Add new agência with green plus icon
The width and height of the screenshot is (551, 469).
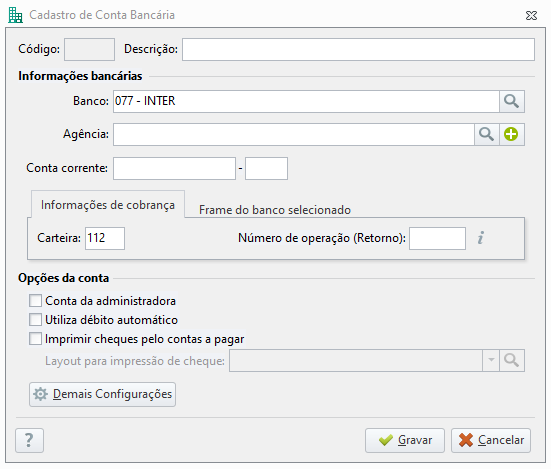pyautogui.click(x=511, y=134)
